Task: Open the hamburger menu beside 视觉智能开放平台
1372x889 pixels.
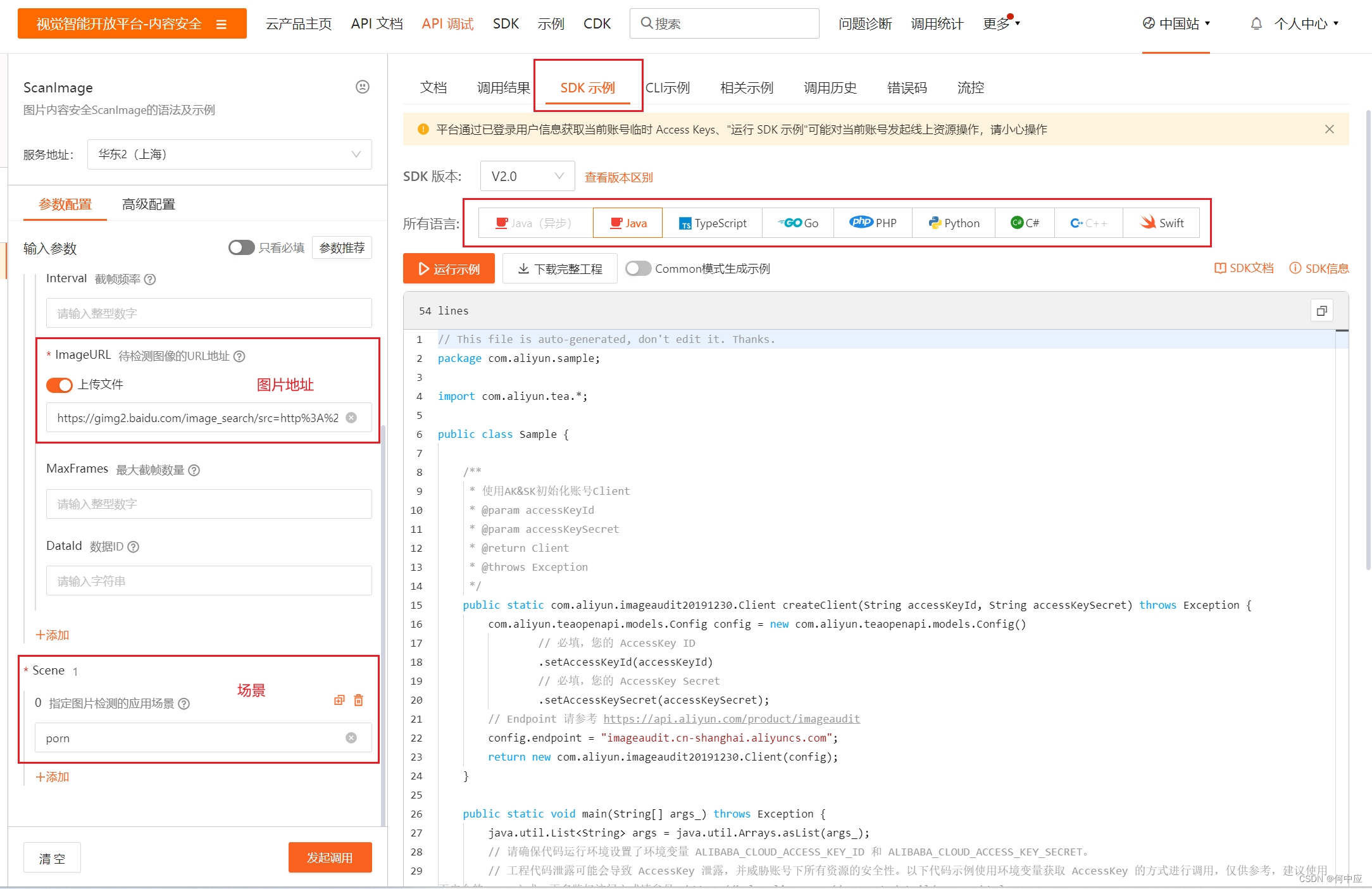Action: pyautogui.click(x=221, y=24)
